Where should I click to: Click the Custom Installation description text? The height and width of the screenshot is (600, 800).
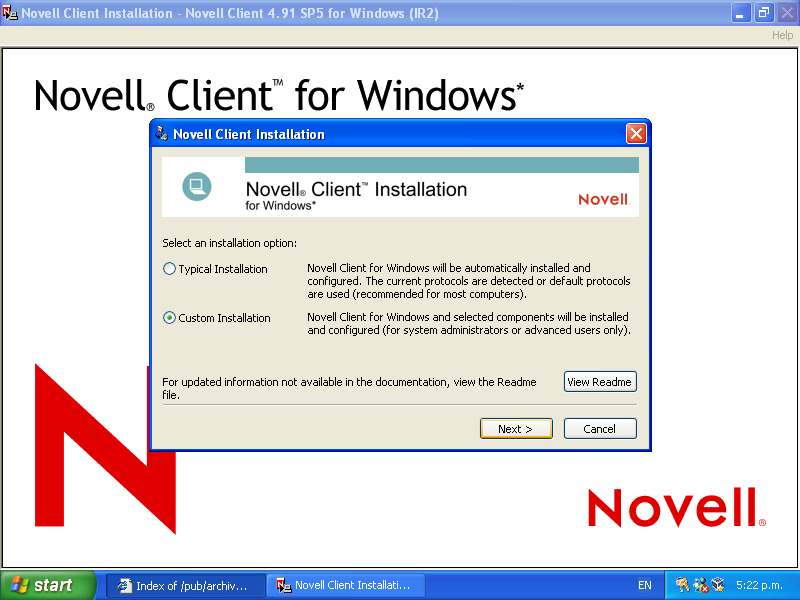coord(468,323)
